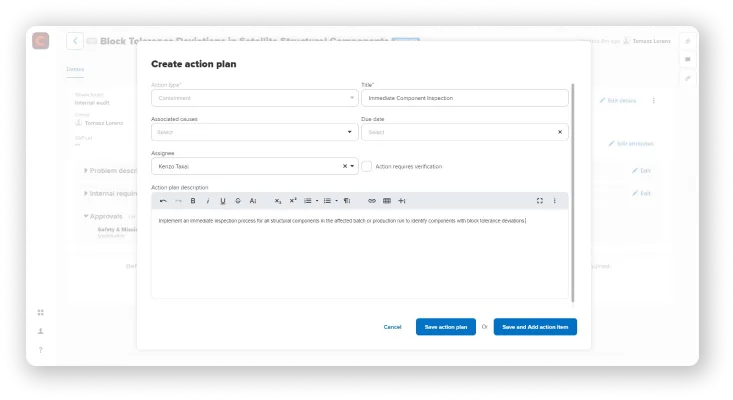Insert a link using the link icon

click(x=372, y=201)
